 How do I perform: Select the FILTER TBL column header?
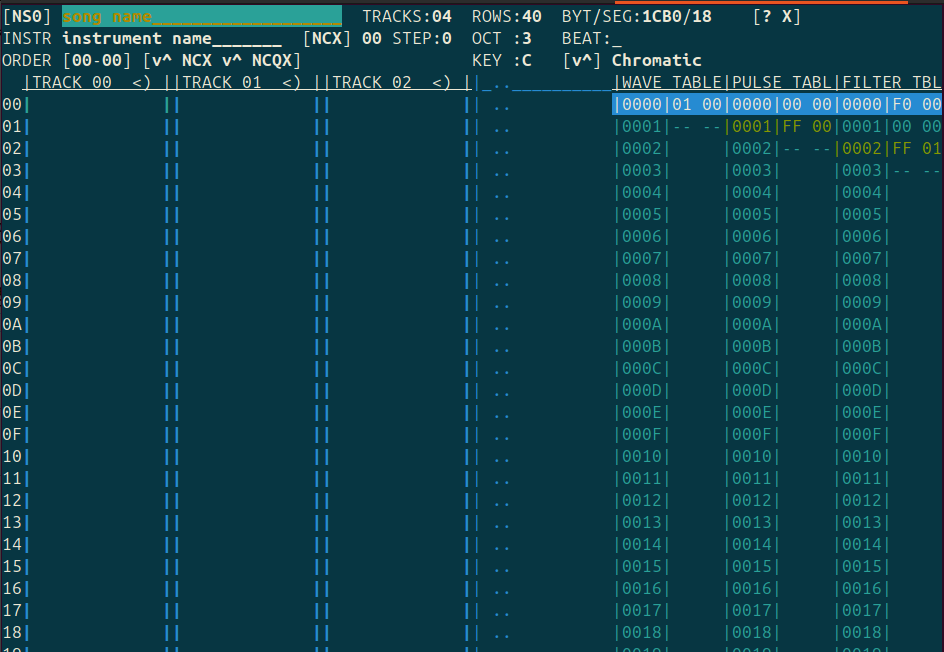coord(891,83)
